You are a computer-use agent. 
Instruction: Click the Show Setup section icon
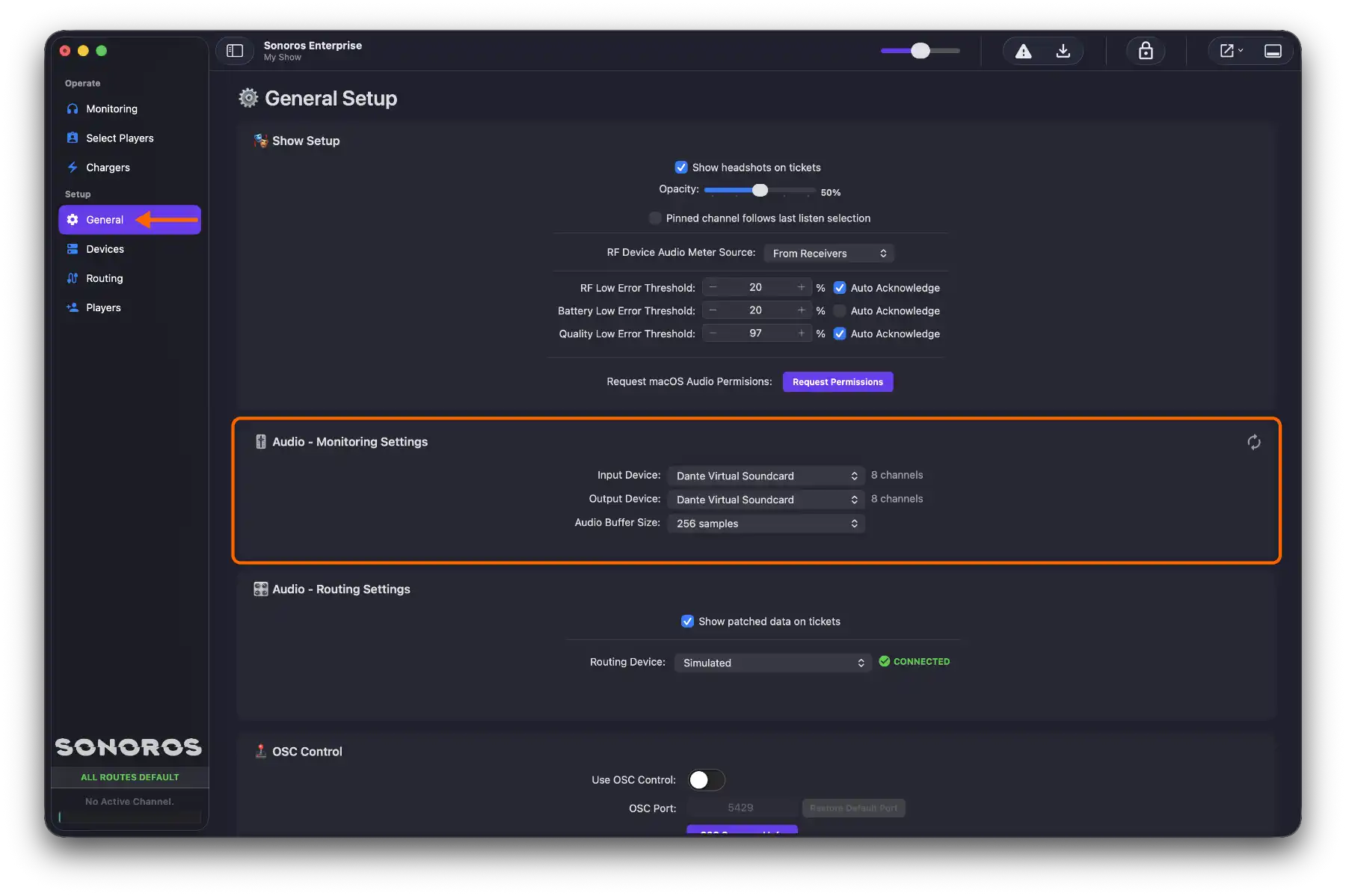point(260,141)
